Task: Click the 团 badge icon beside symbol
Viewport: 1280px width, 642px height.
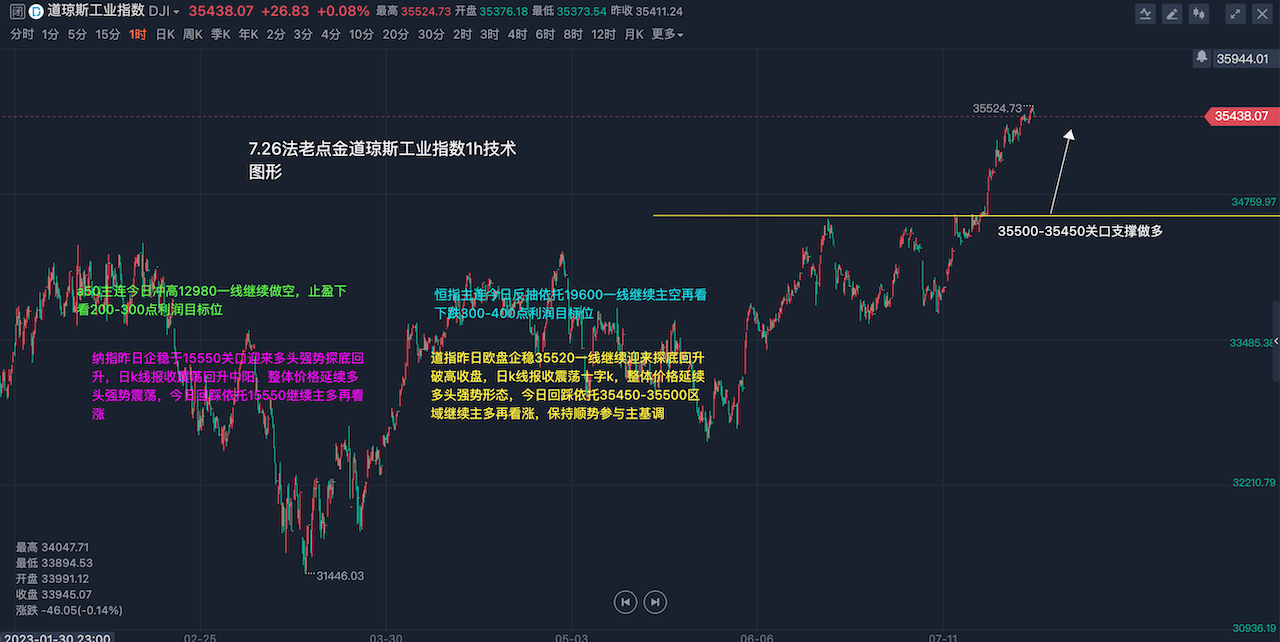Action: pos(16,12)
